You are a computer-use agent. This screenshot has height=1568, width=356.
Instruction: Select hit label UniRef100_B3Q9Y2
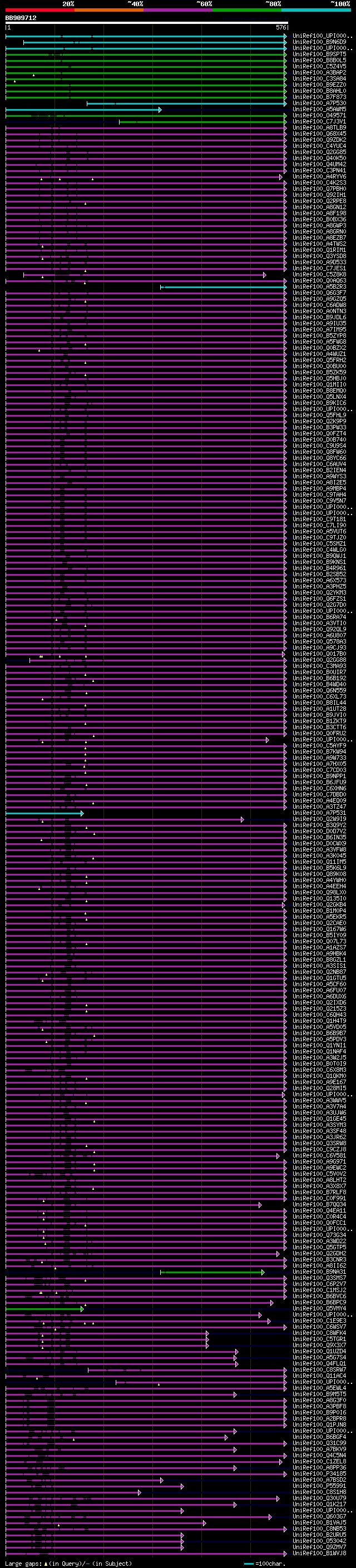click(319, 825)
